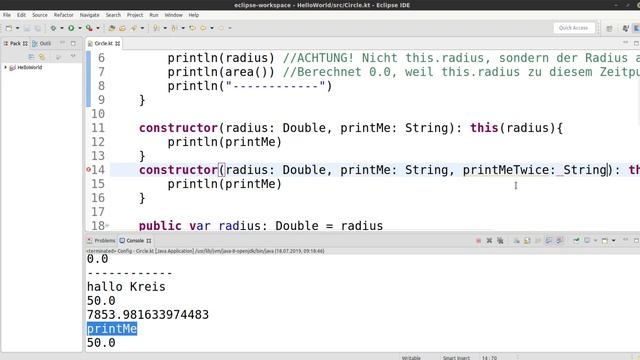Click the 7853.981633974483 console output
Image resolution: width=640 pixels, height=360 pixels.
point(148,315)
